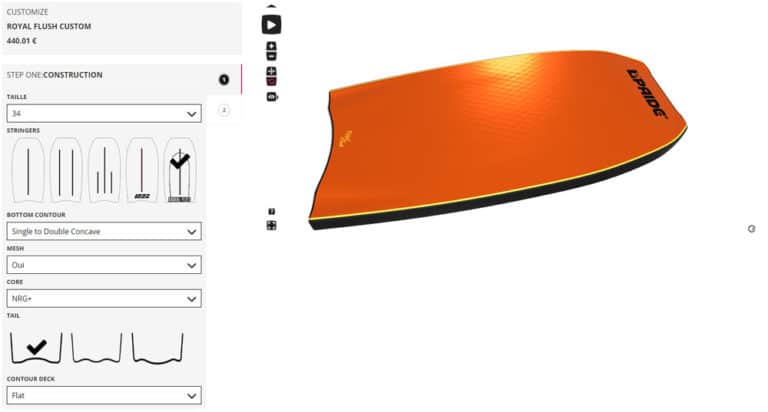The height and width of the screenshot is (412, 768).
Task: Expand the Core NRG+ dropdown
Action: point(103,298)
